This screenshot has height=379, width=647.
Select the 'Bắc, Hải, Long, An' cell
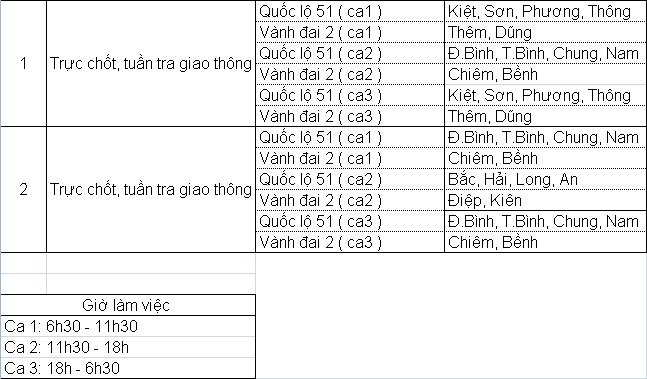(x=545, y=179)
